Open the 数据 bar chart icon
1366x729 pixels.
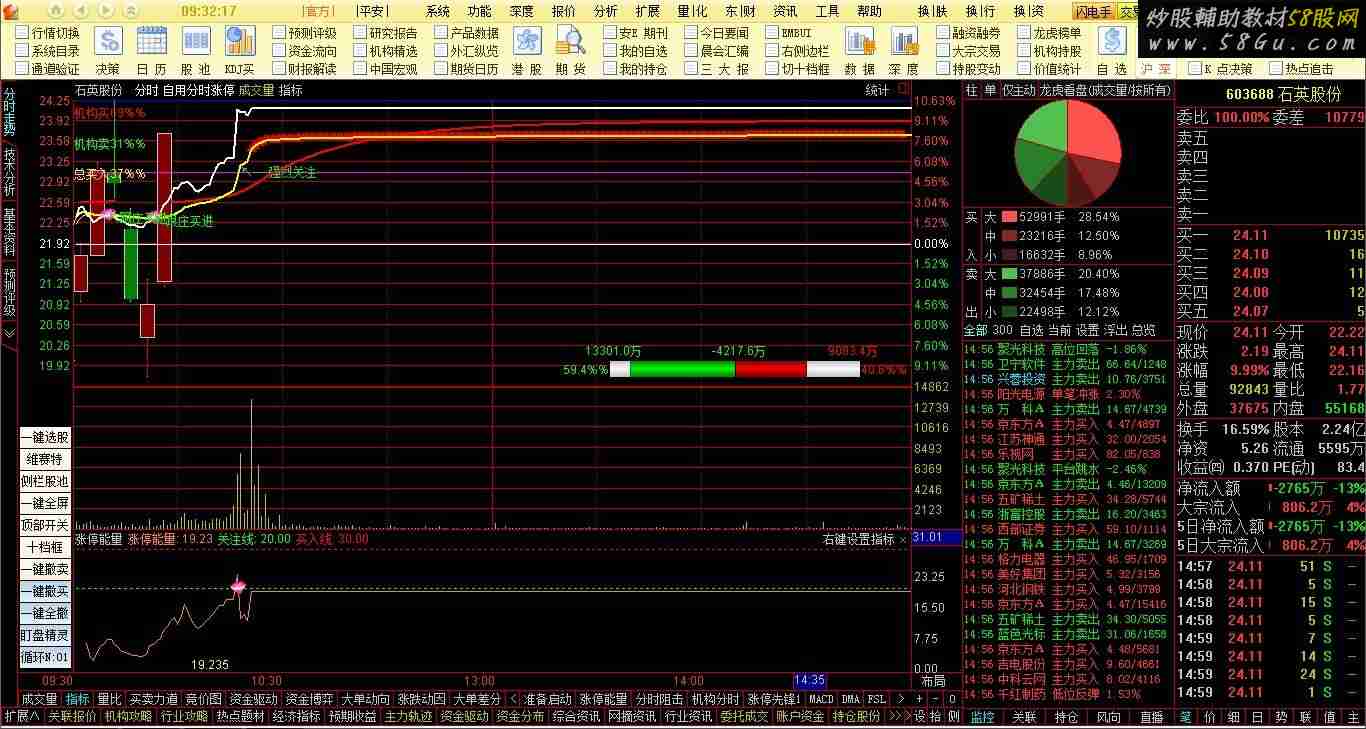[x=859, y=41]
